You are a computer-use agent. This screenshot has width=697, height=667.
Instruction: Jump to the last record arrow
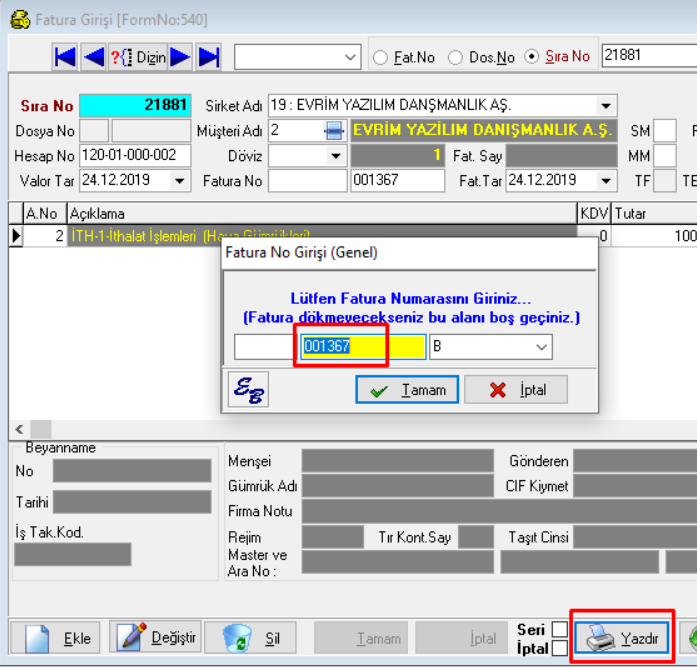[209, 57]
